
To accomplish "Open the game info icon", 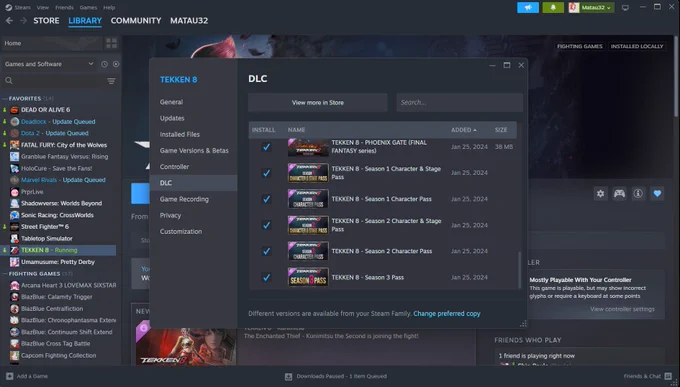I will (x=638, y=194).
